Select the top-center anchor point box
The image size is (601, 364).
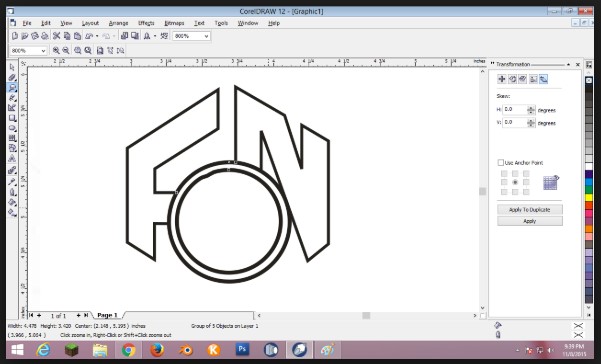tap(515, 174)
